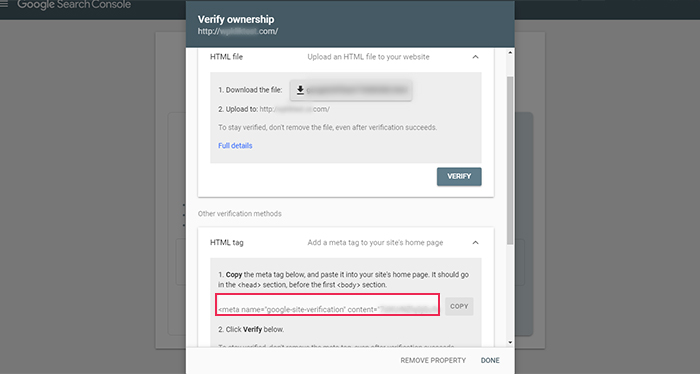
Task: Open the Full details link
Action: (235, 145)
